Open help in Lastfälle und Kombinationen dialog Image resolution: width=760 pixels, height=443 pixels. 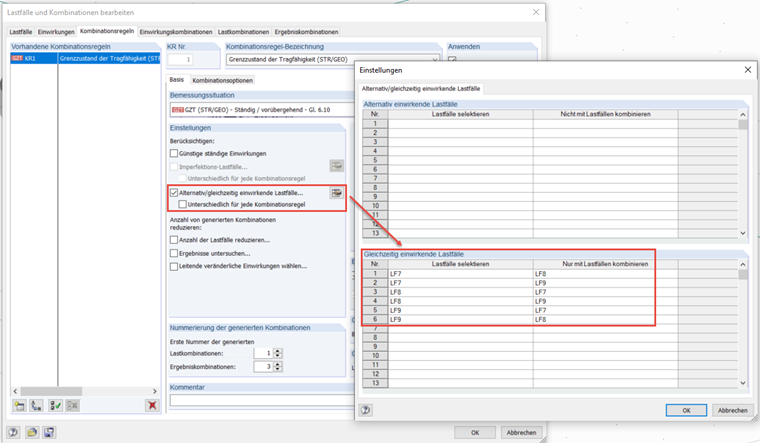[x=13, y=432]
